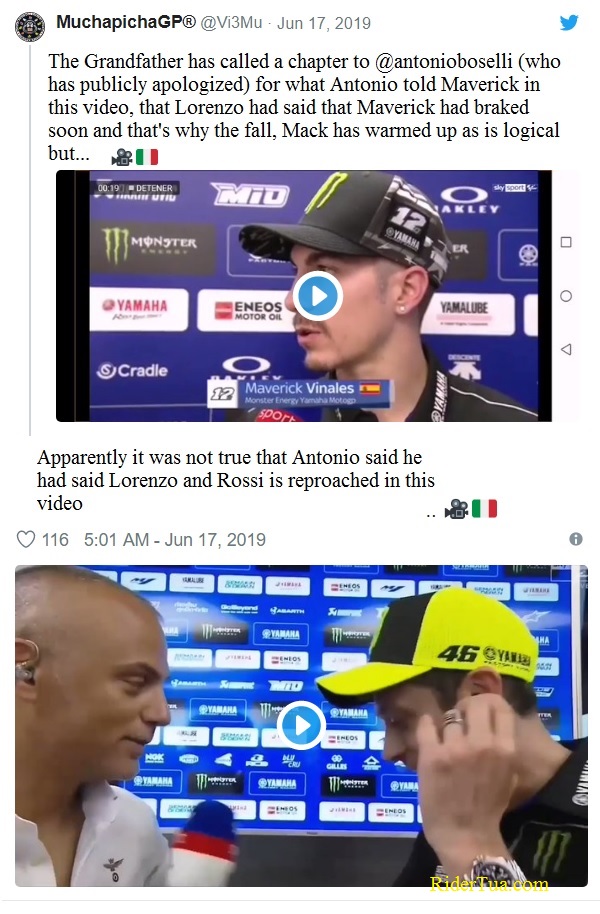The width and height of the screenshot is (600, 914).
Task: Tap the Android square recents icon
Action: (566, 242)
